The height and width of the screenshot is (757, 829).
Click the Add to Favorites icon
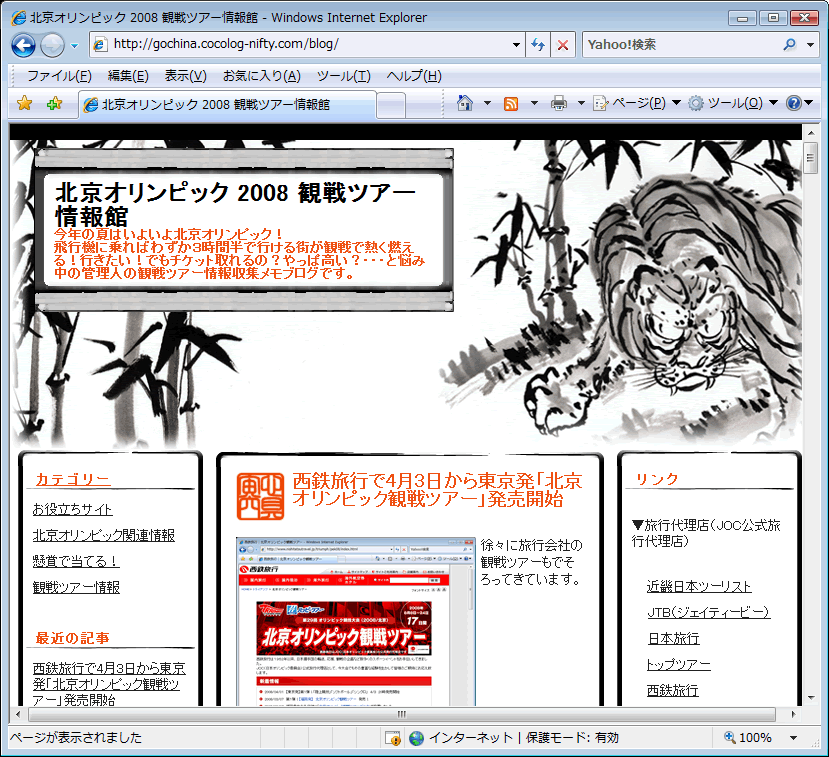55,104
